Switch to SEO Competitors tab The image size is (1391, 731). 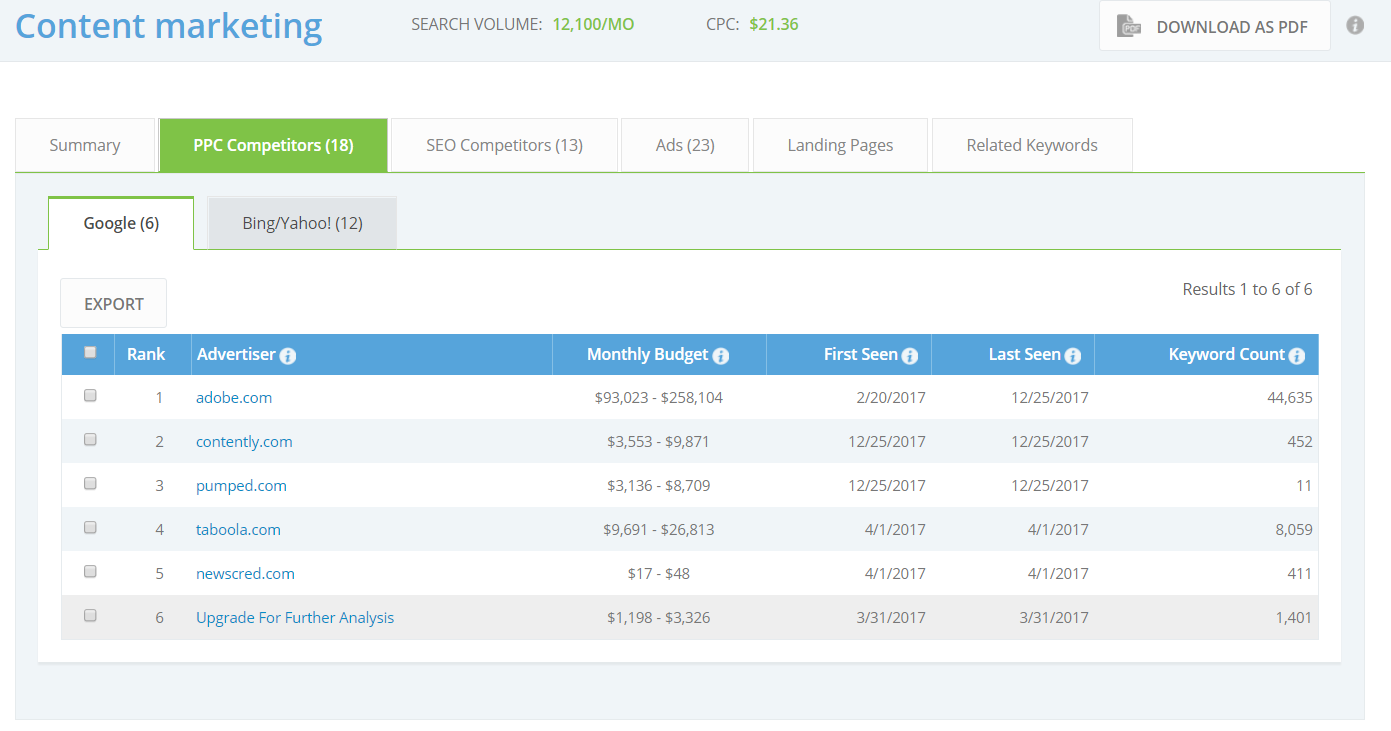tap(504, 146)
